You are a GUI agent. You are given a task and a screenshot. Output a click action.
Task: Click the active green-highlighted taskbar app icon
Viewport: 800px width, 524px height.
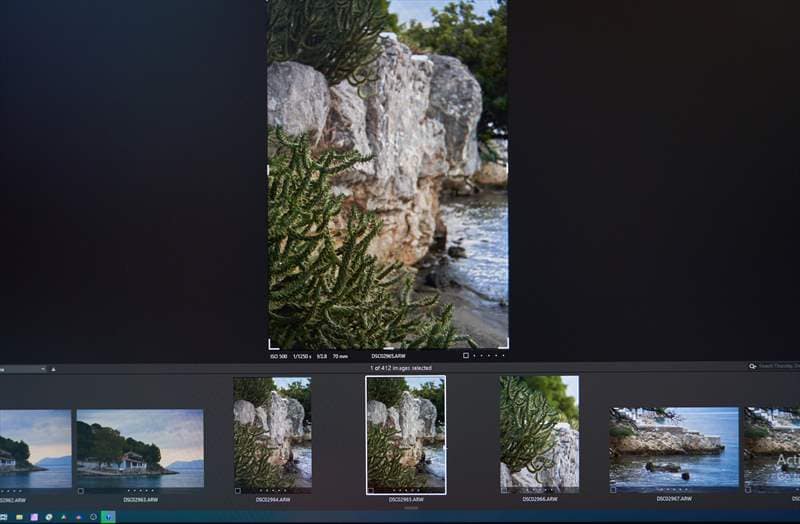point(108,517)
